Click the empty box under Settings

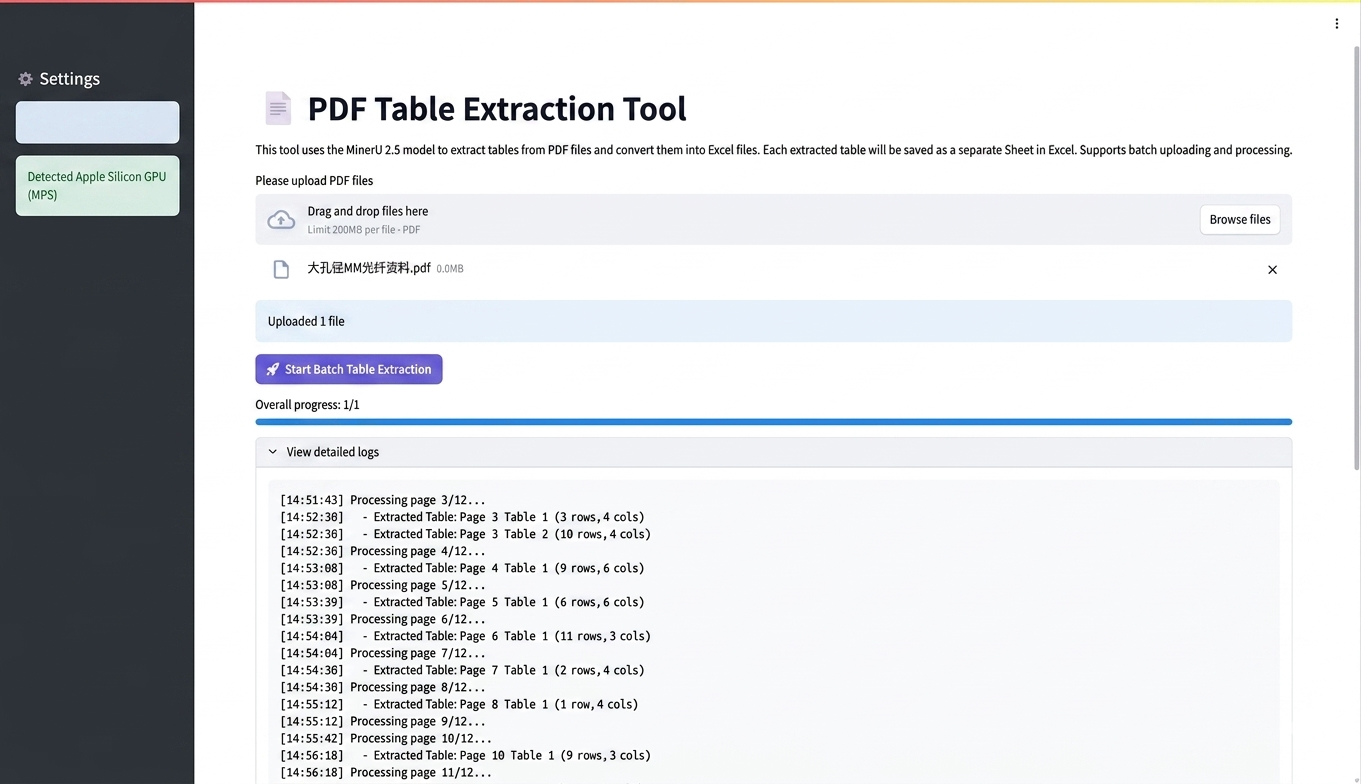pos(97,122)
